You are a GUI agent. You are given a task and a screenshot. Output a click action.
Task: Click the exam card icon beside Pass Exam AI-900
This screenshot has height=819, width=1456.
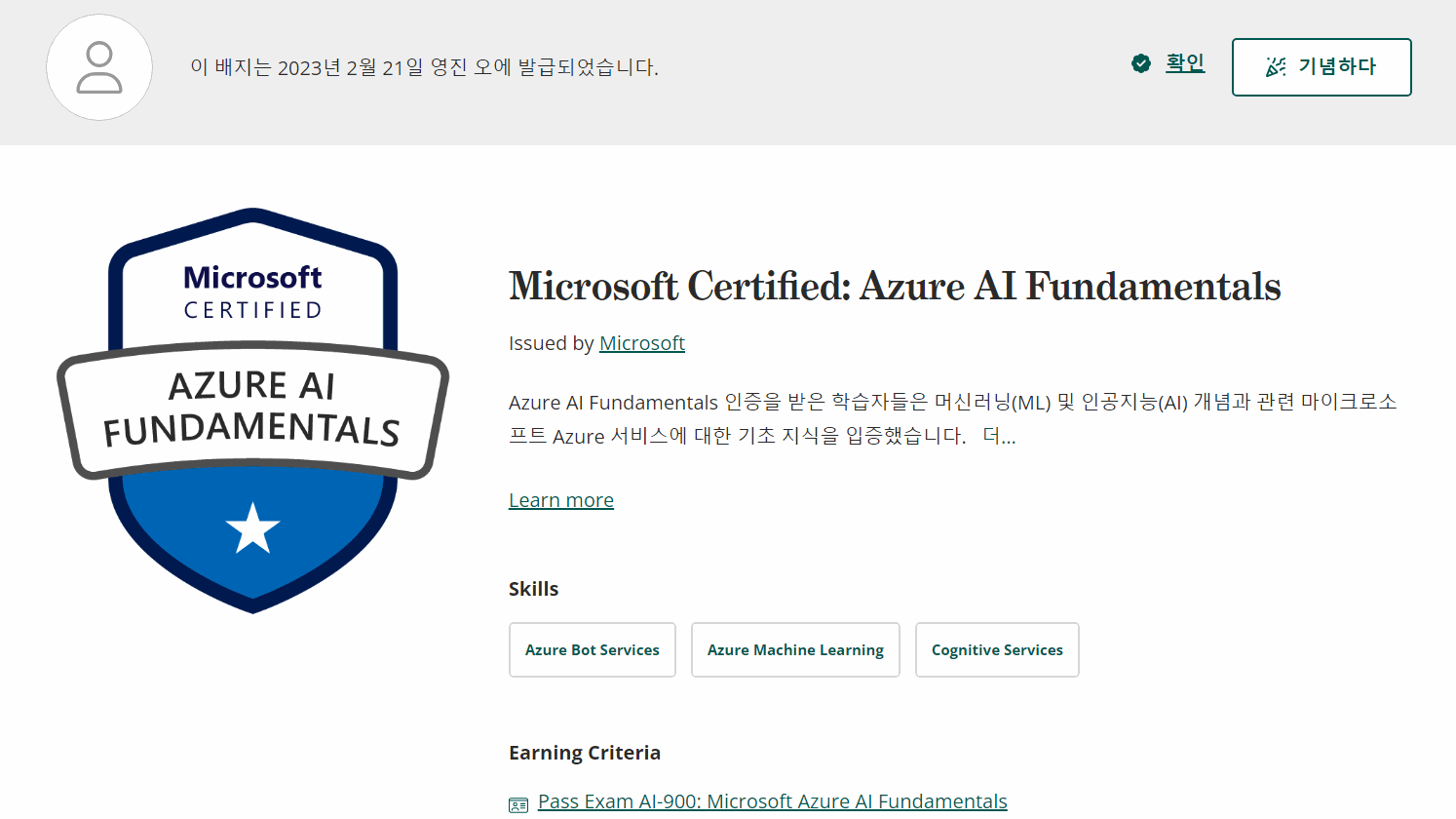click(x=517, y=802)
